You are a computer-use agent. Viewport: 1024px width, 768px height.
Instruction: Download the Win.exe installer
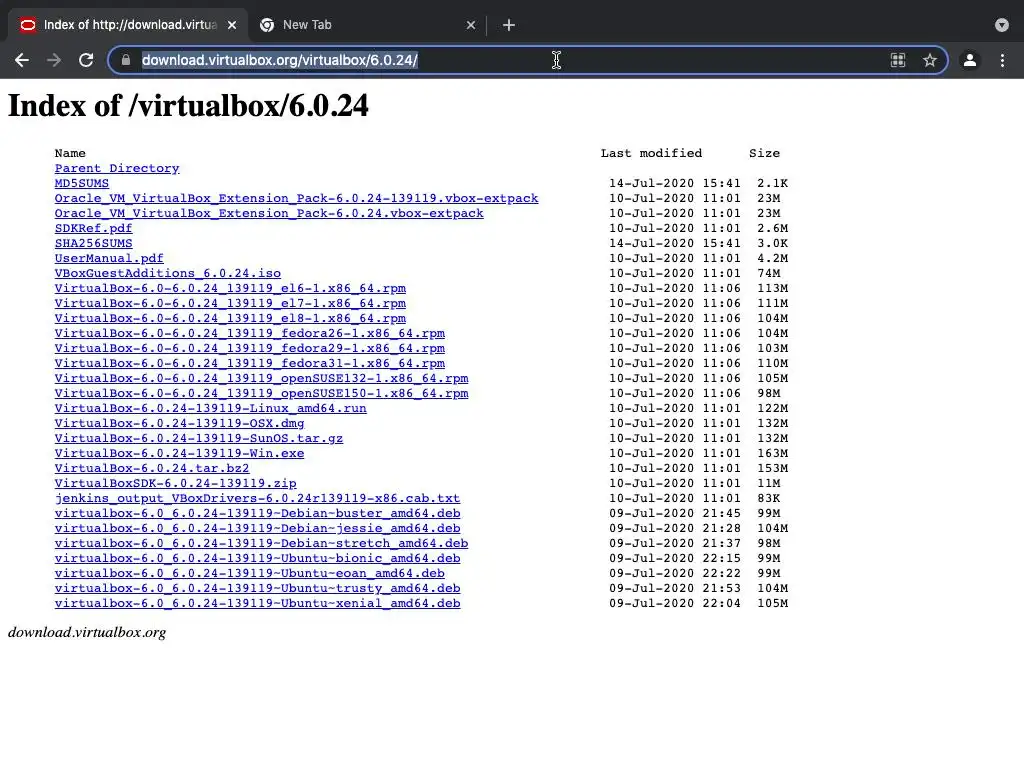pos(180,454)
